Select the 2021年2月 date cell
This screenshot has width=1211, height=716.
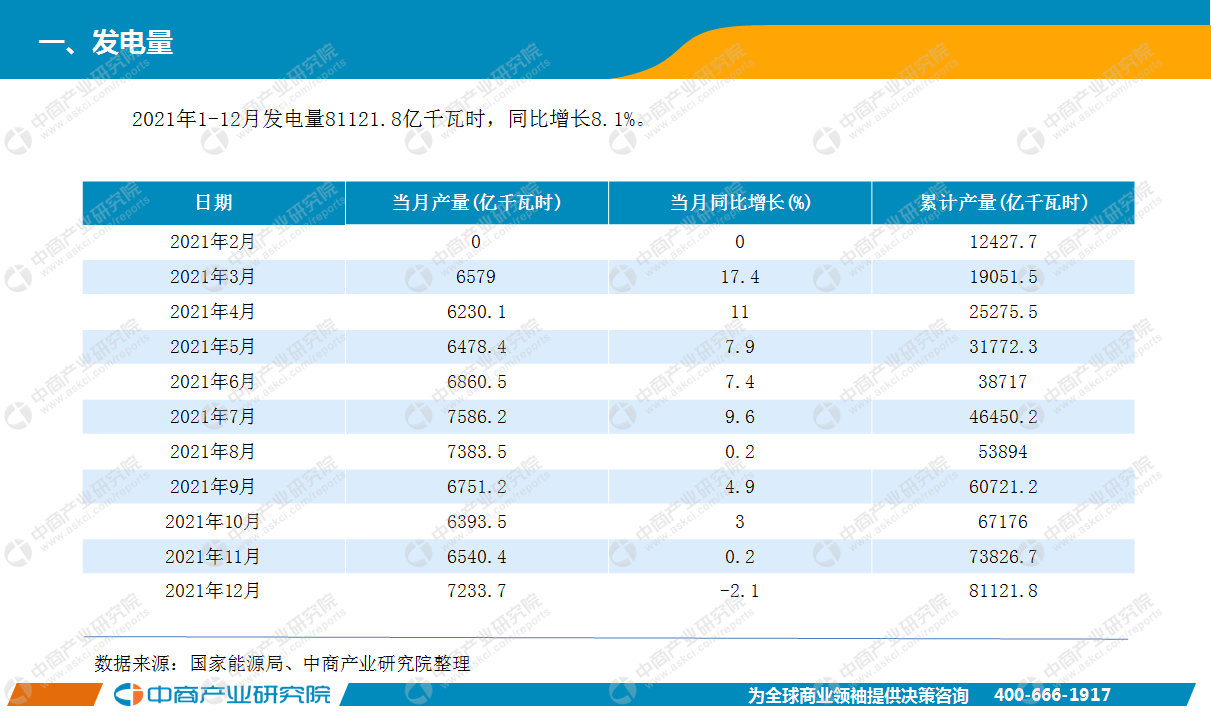(213, 242)
